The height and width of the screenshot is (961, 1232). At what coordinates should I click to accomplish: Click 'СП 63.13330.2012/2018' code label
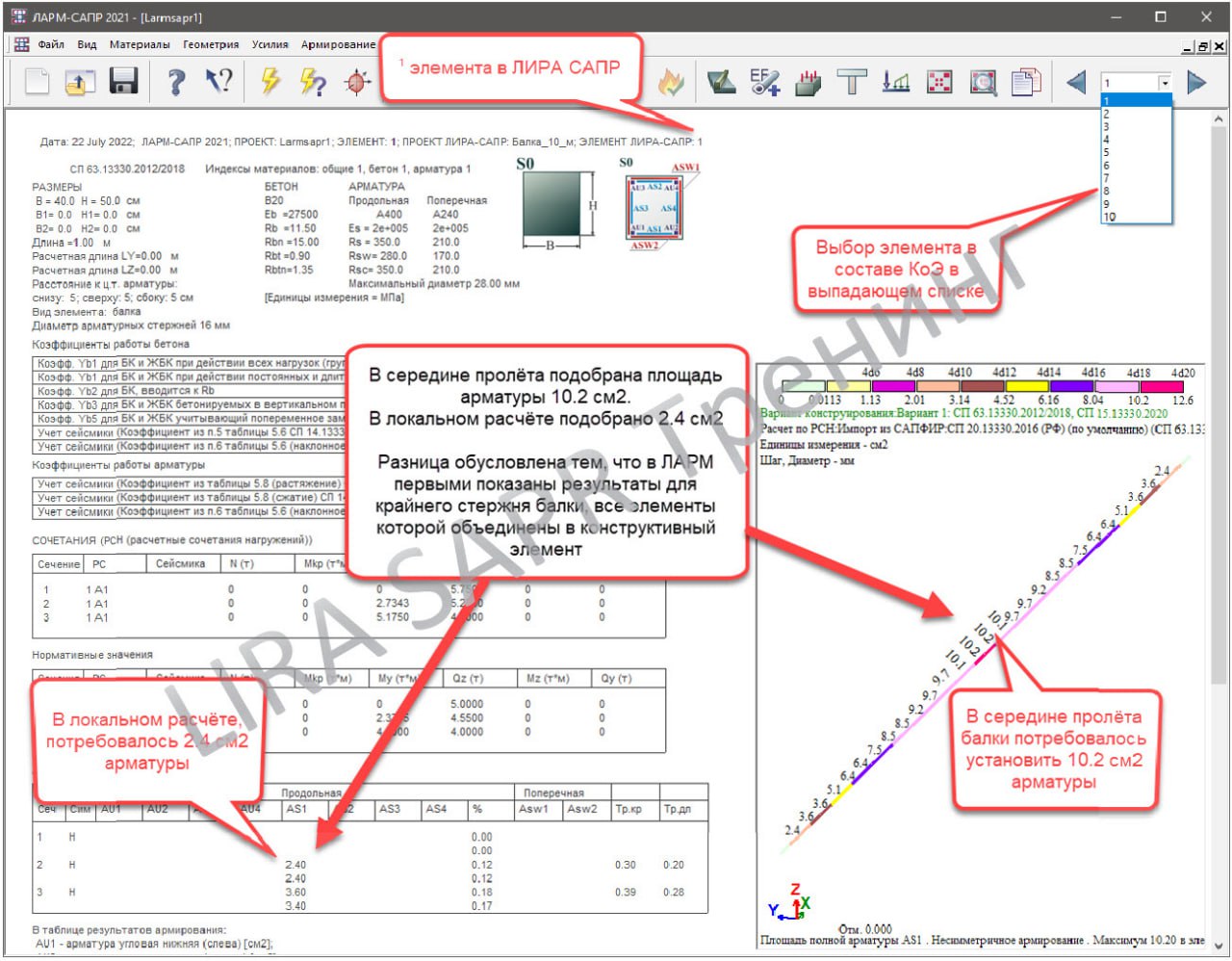pos(127,169)
